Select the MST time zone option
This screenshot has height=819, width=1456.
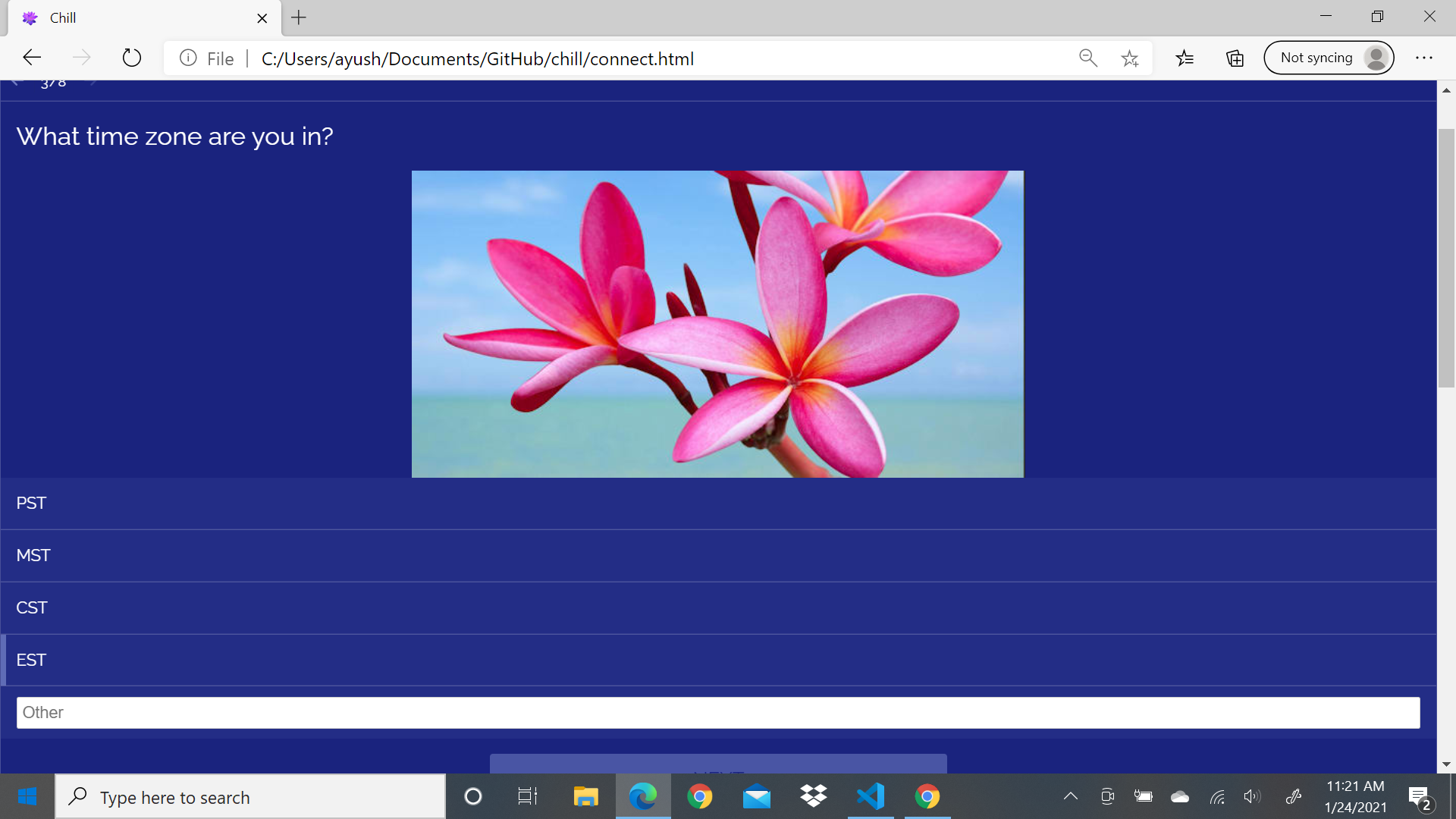coord(718,556)
